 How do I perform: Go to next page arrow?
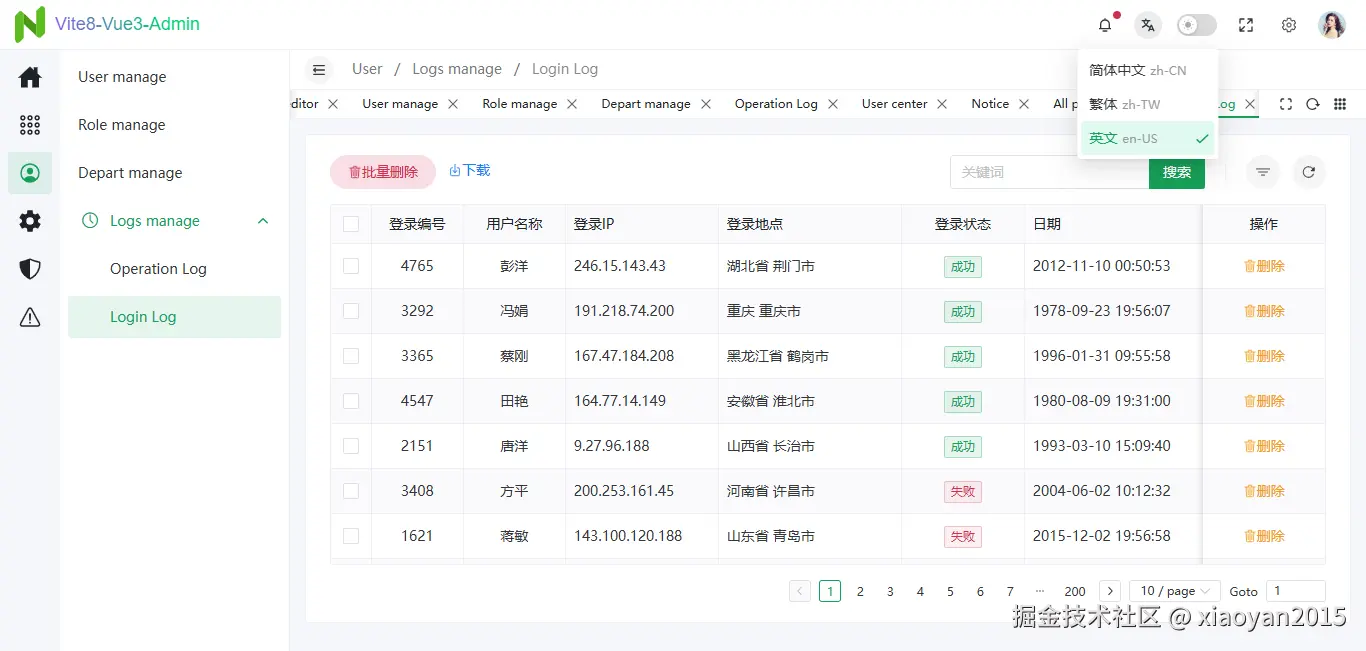pos(1109,591)
